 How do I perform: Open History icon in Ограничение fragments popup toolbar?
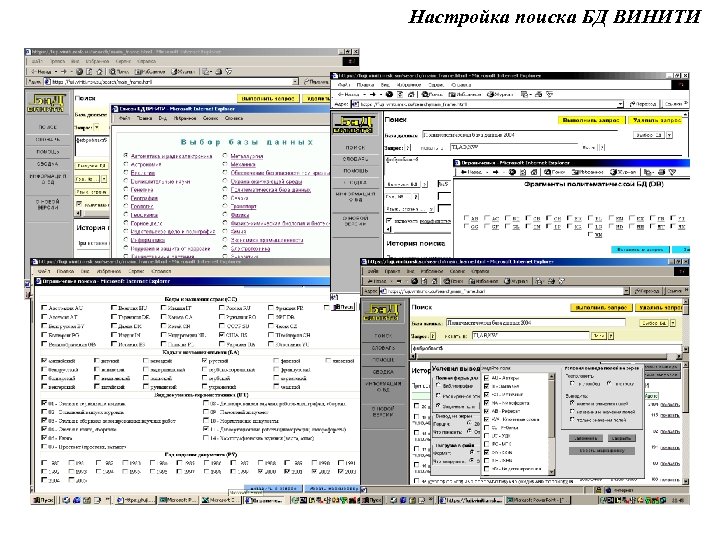[x=622, y=172]
